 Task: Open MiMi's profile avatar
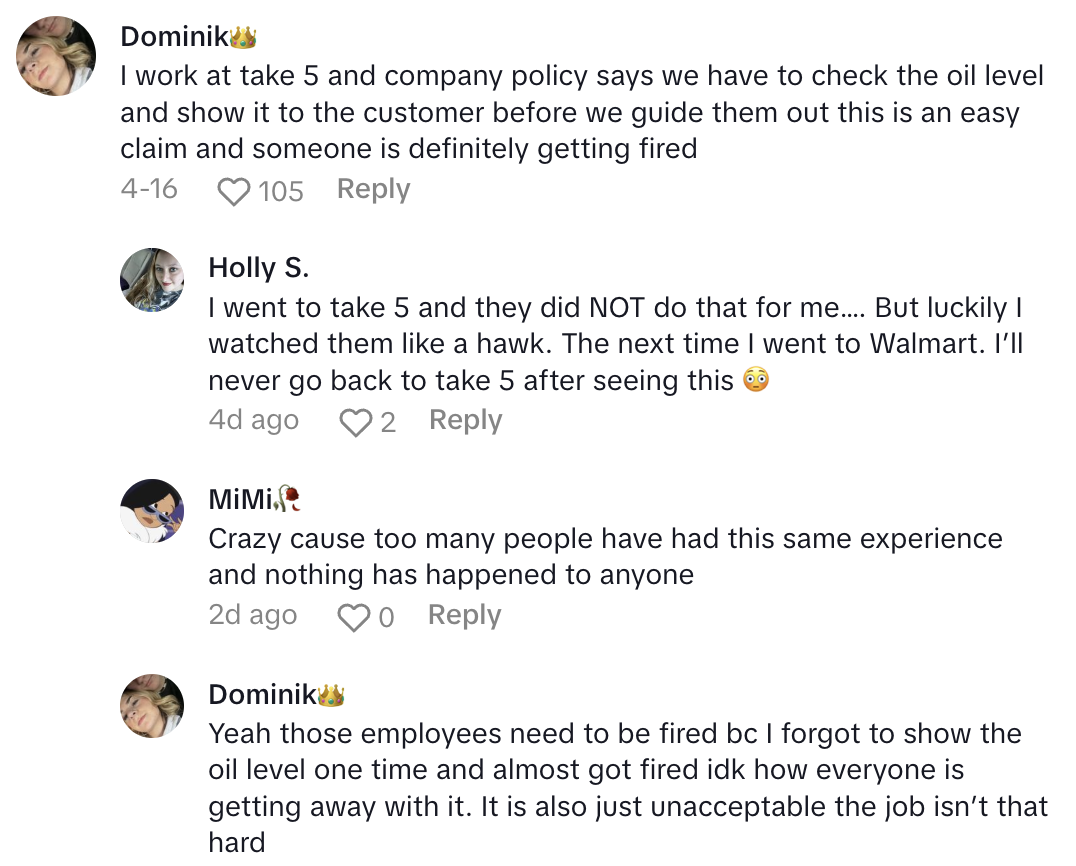click(x=152, y=510)
